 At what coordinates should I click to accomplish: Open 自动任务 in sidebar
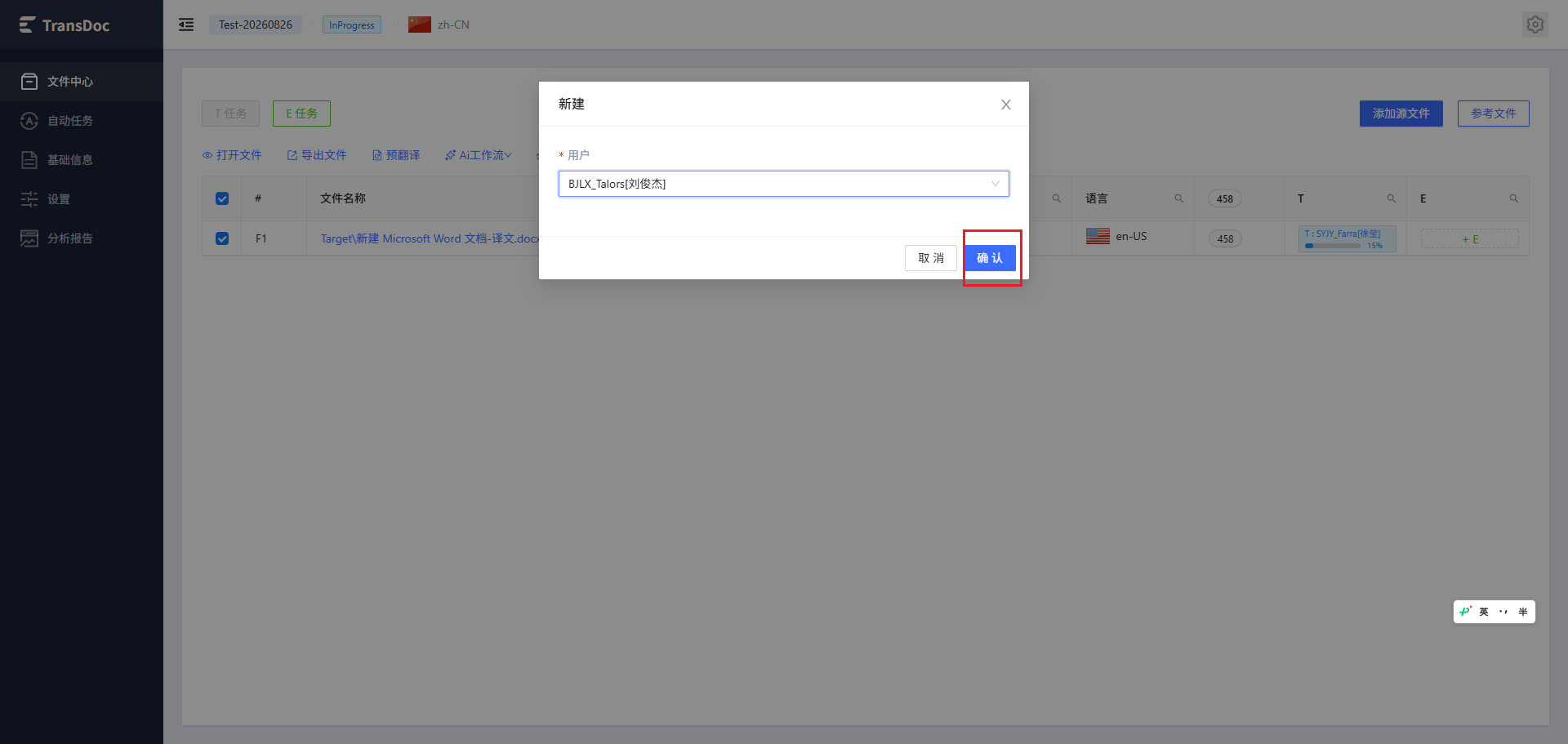pos(82,121)
